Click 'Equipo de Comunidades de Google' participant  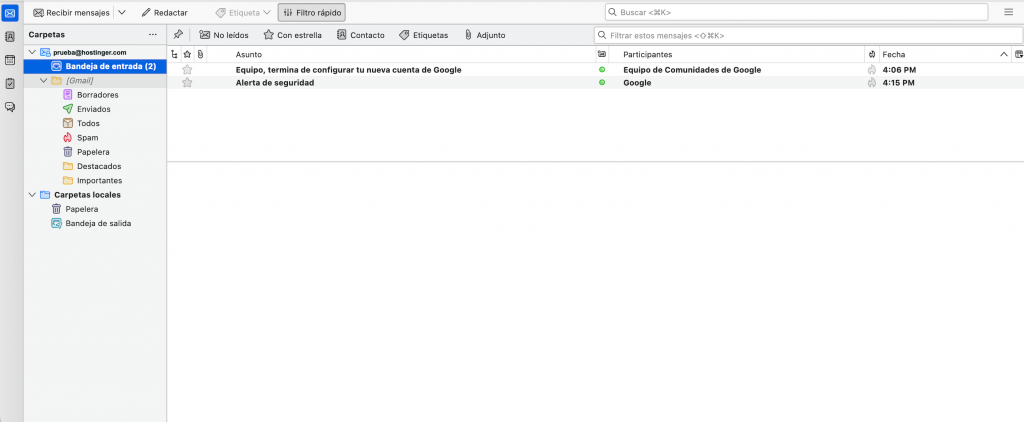pyautogui.click(x=692, y=69)
